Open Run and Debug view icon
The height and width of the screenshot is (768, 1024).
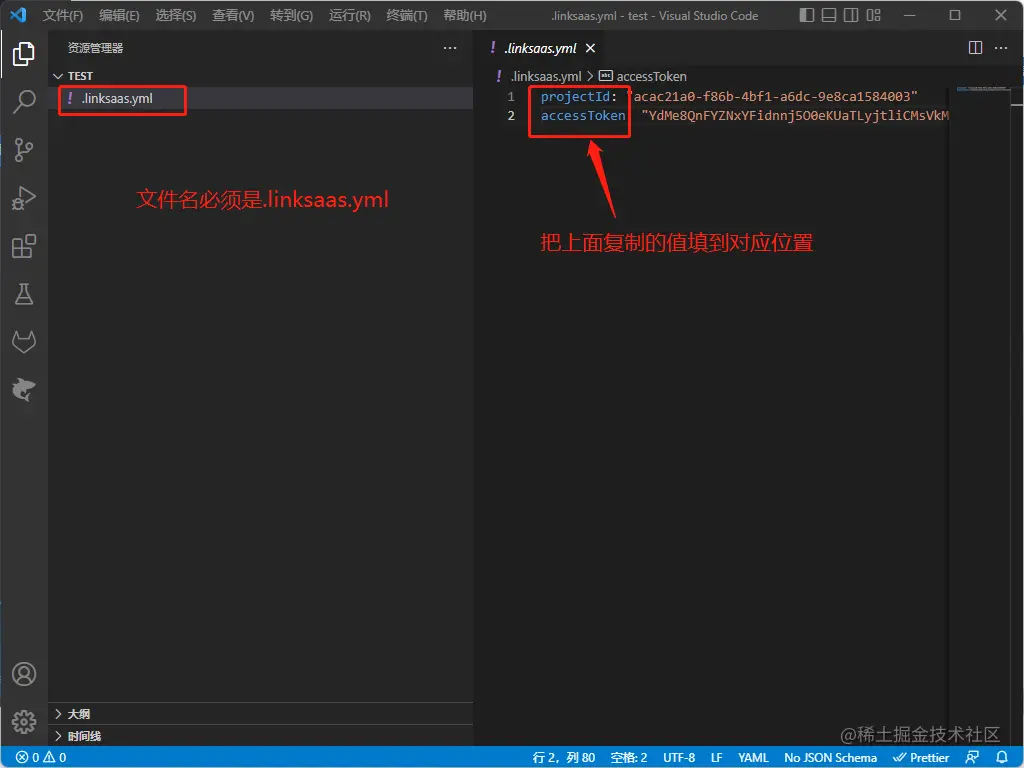(24, 198)
